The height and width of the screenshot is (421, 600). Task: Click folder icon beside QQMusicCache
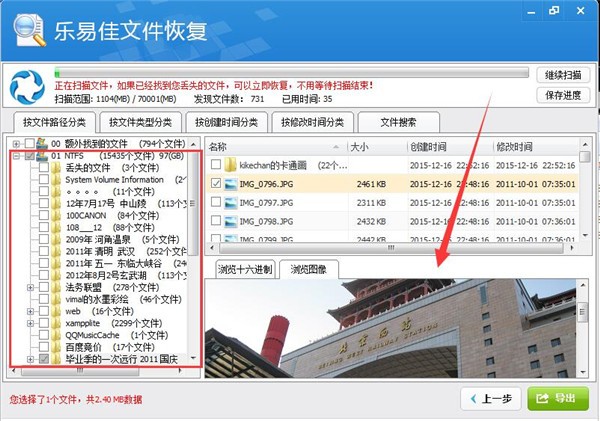click(x=56, y=335)
